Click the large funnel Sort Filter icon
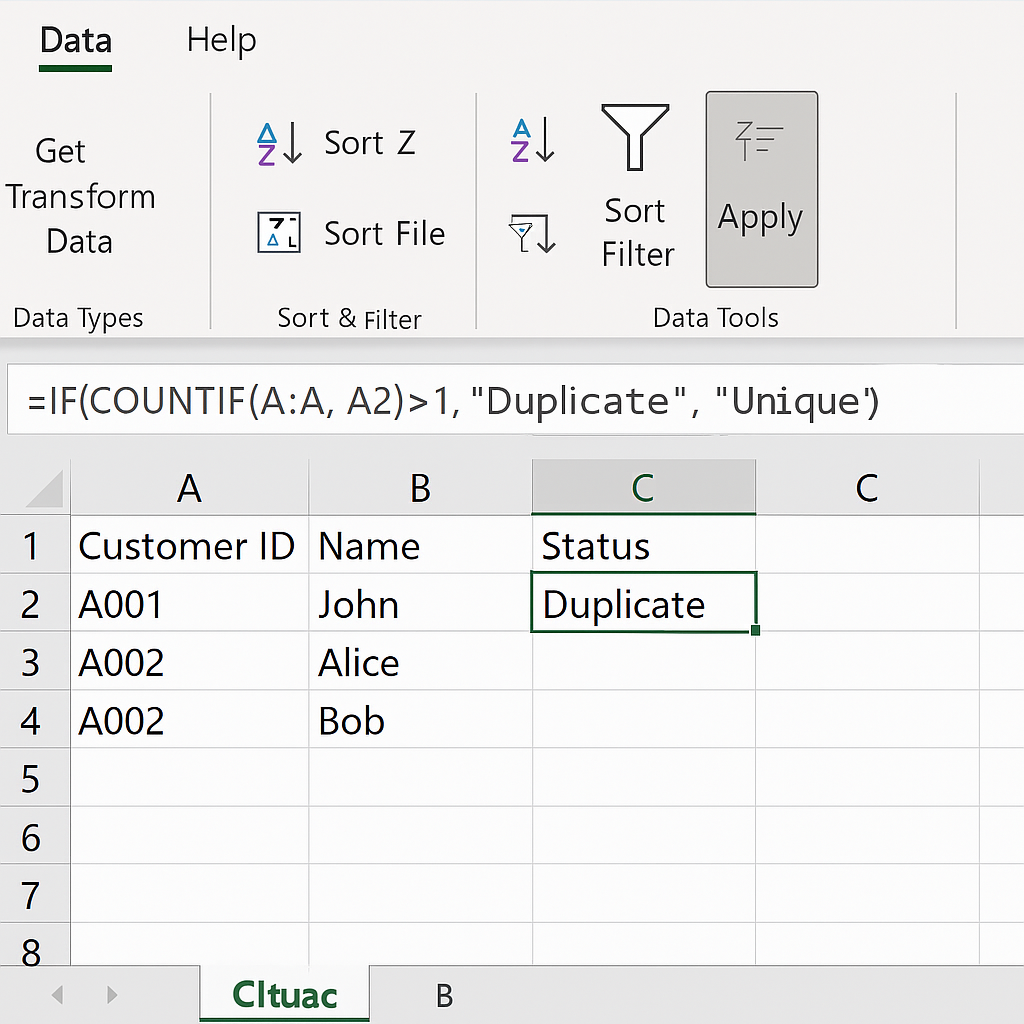1024x1024 pixels. (x=635, y=137)
